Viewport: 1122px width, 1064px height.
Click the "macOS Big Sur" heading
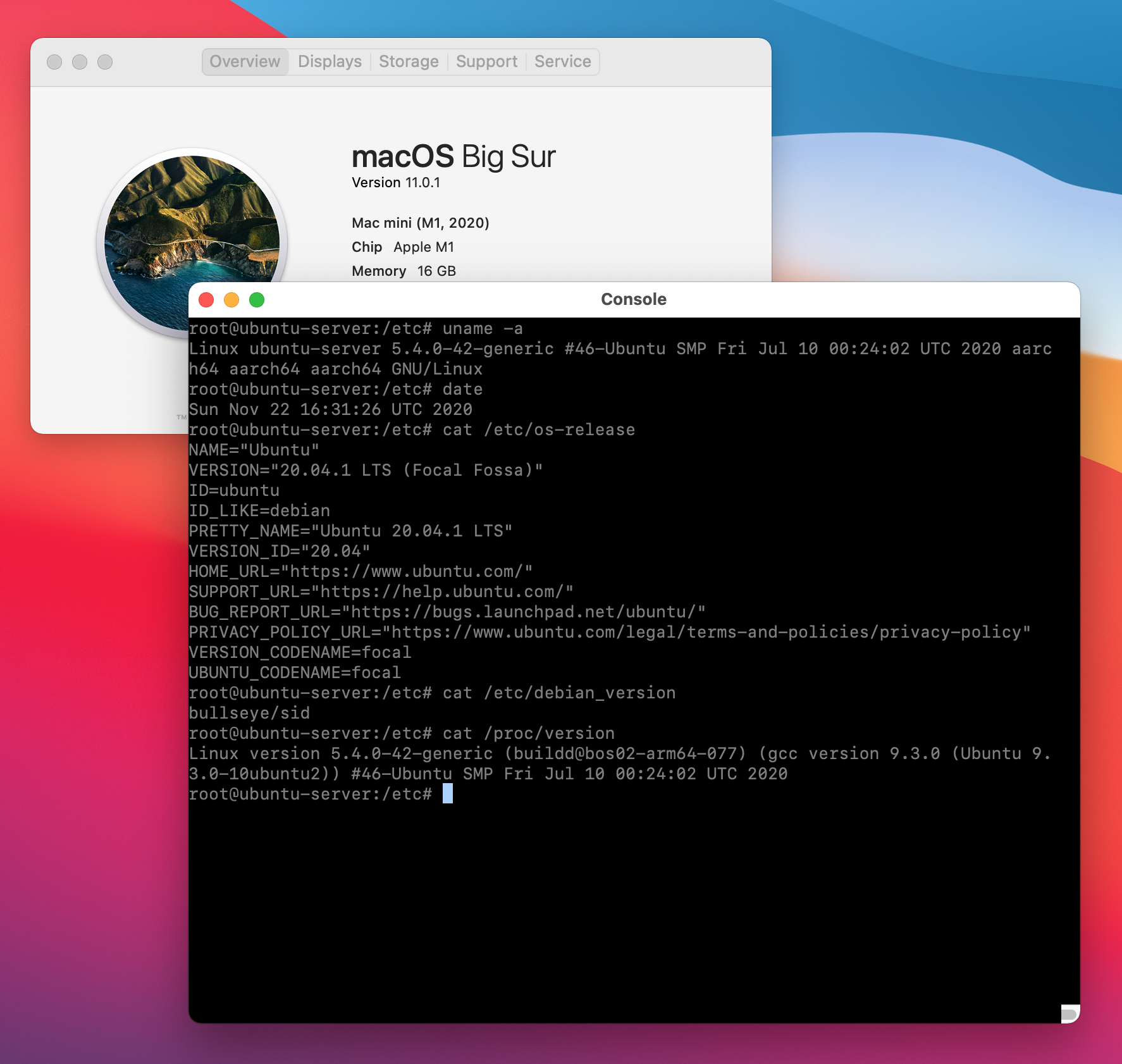[453, 156]
